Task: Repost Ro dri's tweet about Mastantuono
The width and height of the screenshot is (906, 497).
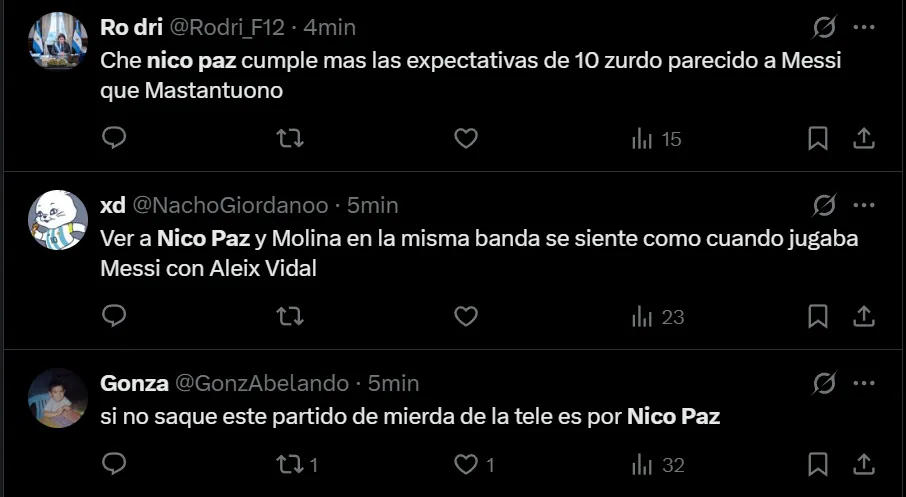Action: (x=289, y=138)
